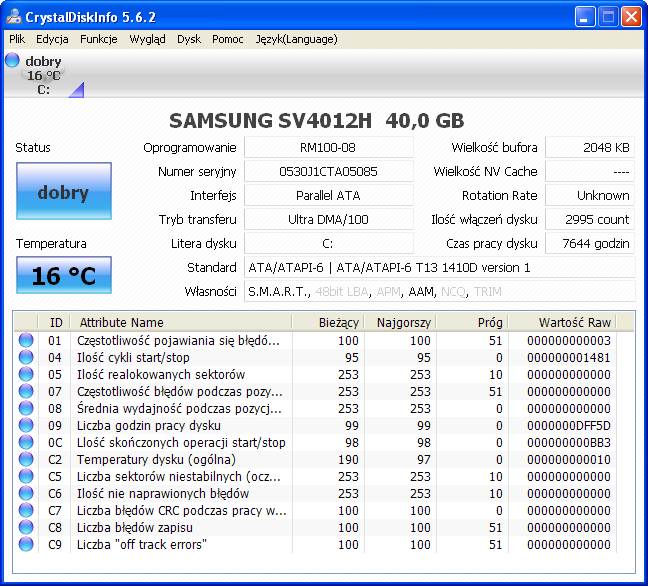
Task: Open the Wygląd menu
Action: (x=147, y=39)
